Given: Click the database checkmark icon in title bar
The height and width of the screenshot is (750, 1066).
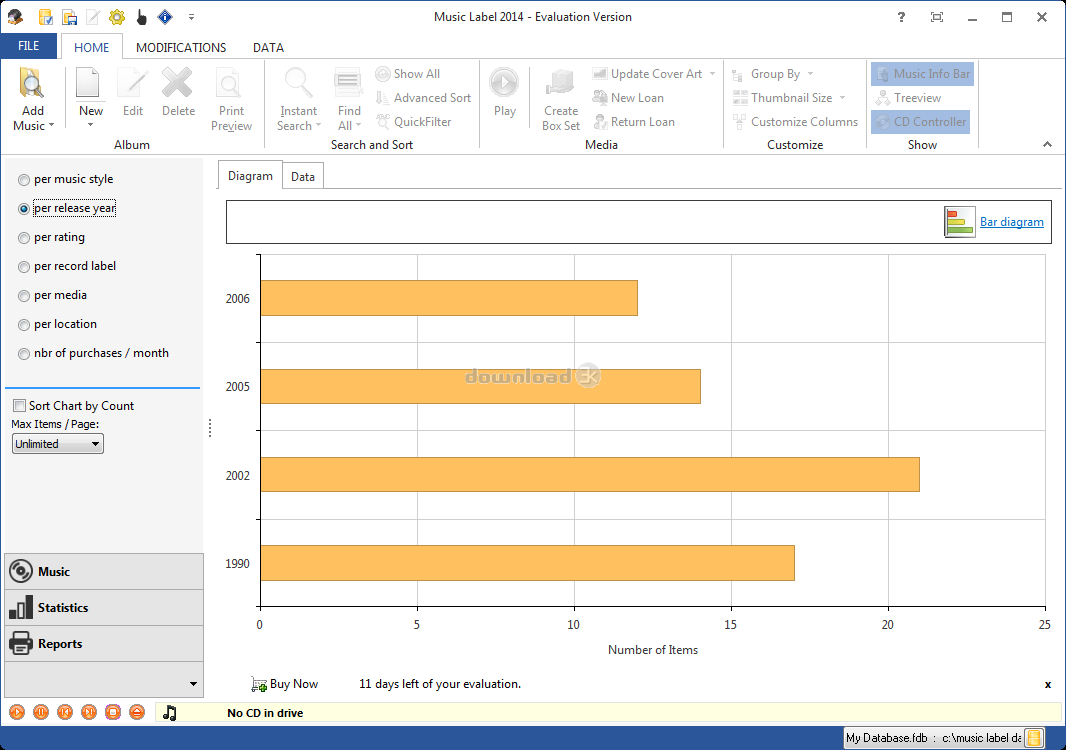Looking at the screenshot, I should coord(46,17).
